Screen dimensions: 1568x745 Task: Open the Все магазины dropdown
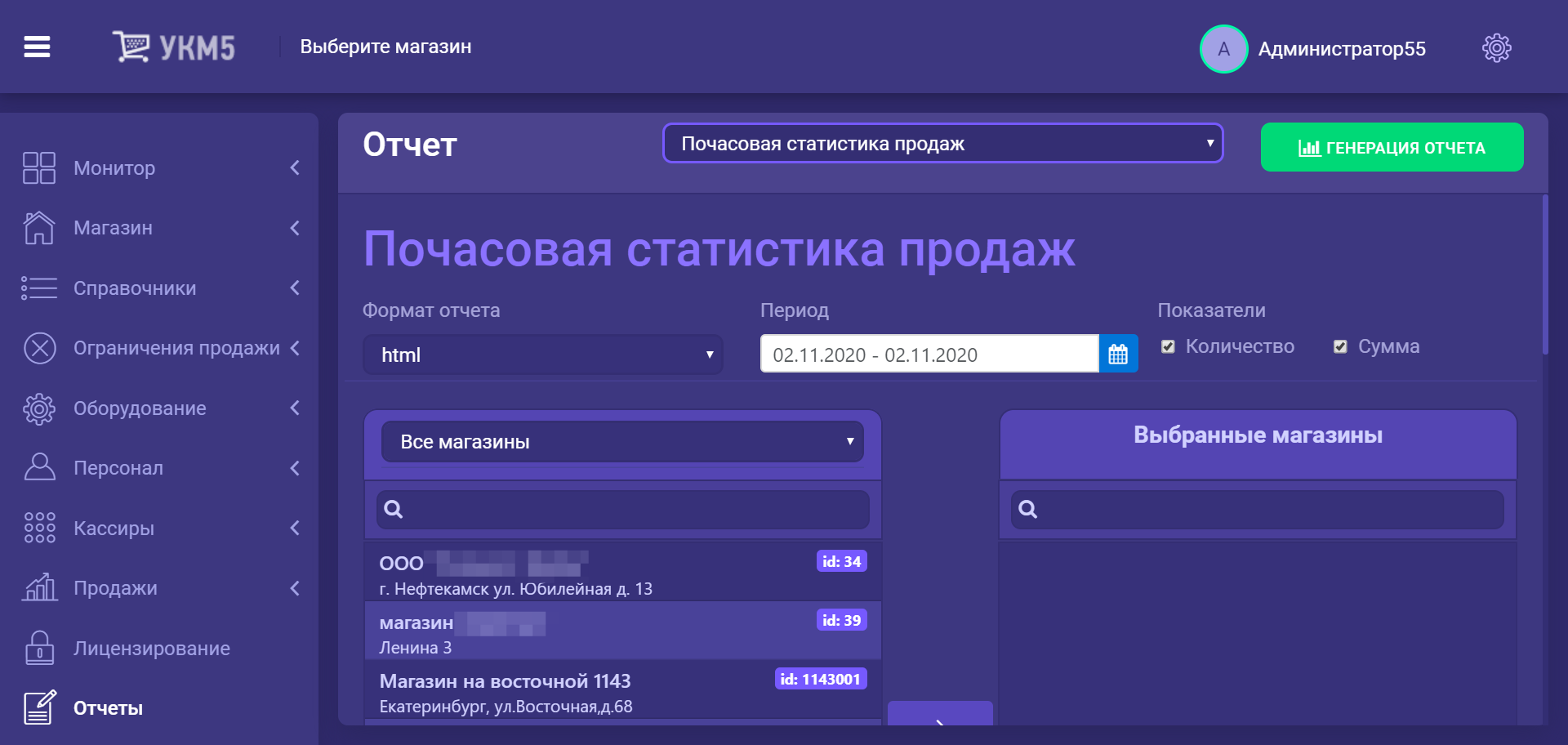(622, 442)
